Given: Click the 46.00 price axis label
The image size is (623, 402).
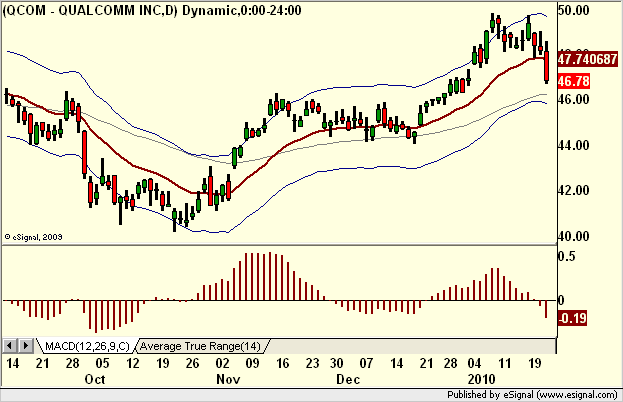Looking at the screenshot, I should click(x=574, y=99).
